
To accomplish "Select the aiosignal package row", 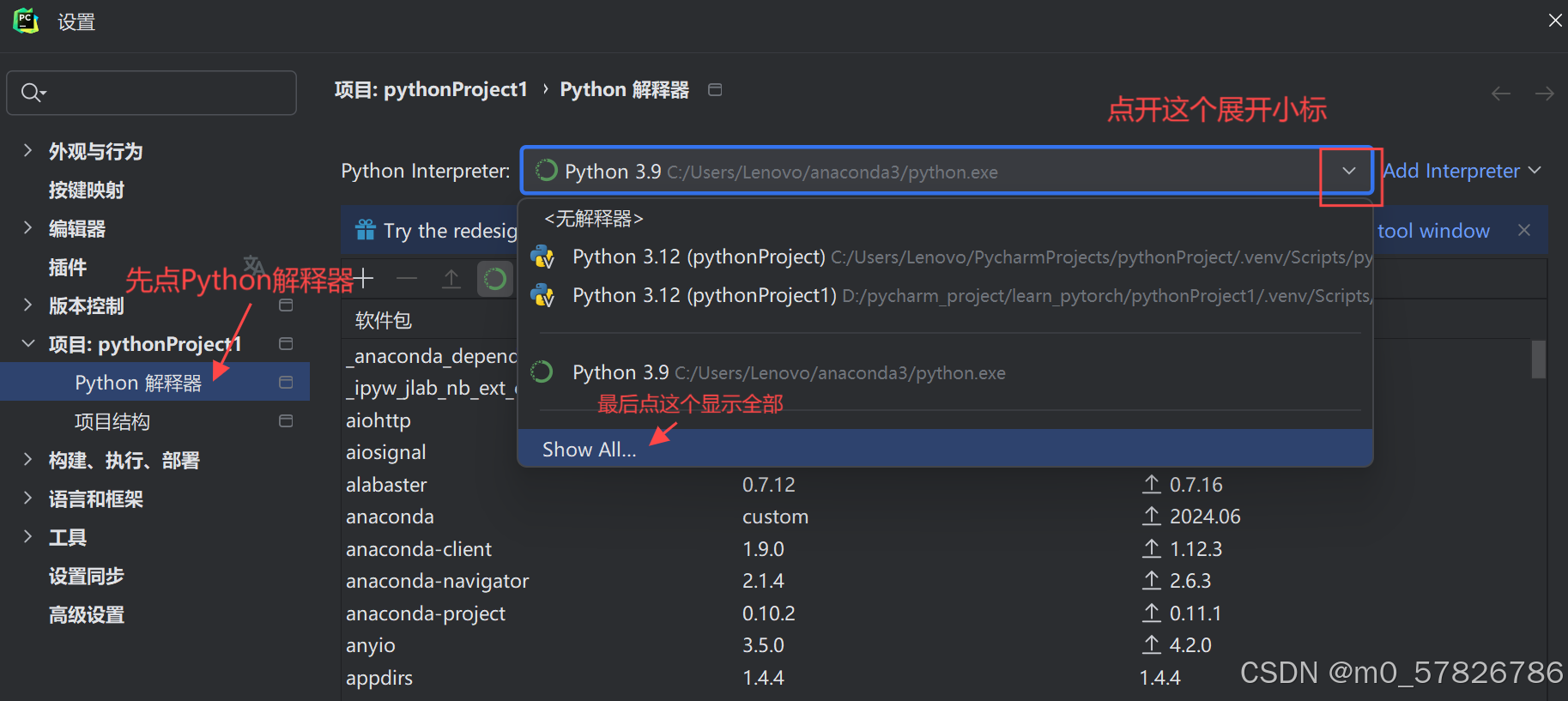I will 385,452.
